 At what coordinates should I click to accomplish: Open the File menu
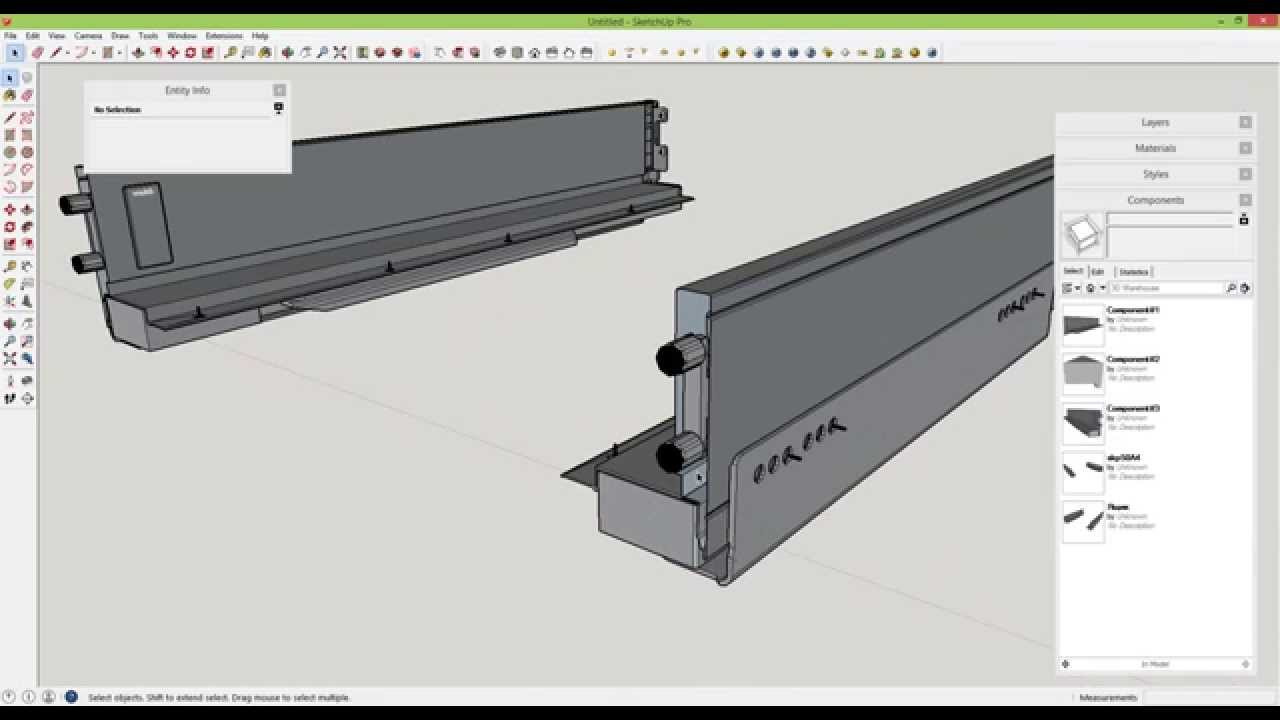click(x=11, y=36)
